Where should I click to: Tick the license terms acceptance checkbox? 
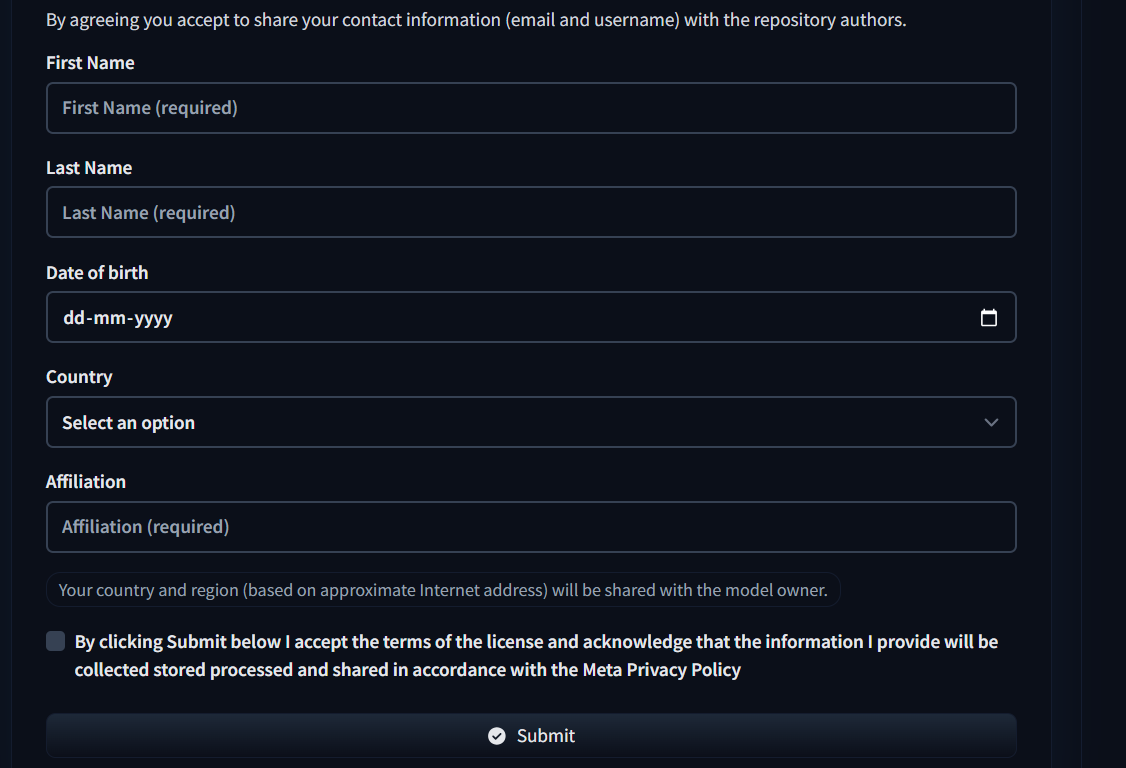pyautogui.click(x=55, y=641)
